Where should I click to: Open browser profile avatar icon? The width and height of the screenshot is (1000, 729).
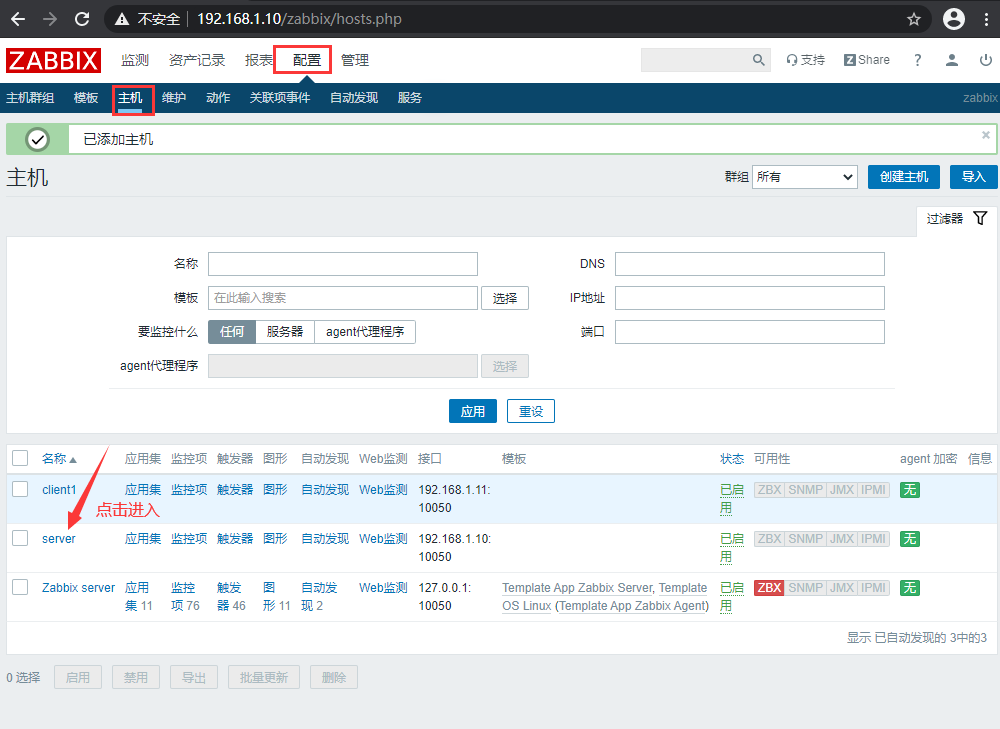(953, 19)
